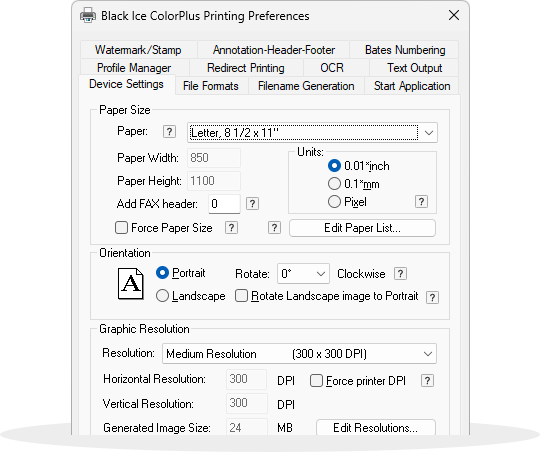Click the Paper Height field
This screenshot has width=540, height=452.
tap(214, 181)
